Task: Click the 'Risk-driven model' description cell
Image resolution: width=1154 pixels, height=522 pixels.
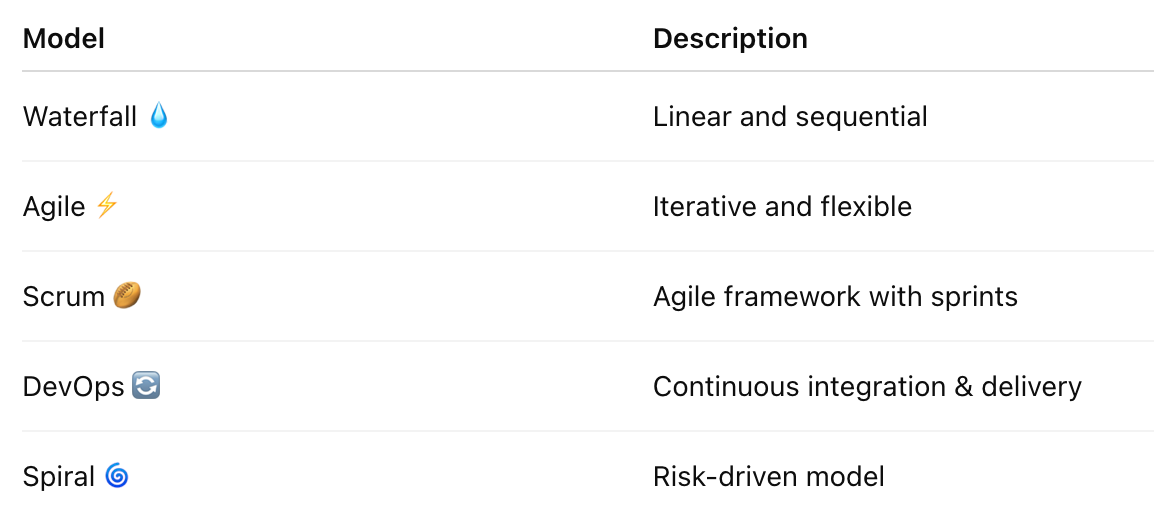Action: [768, 477]
